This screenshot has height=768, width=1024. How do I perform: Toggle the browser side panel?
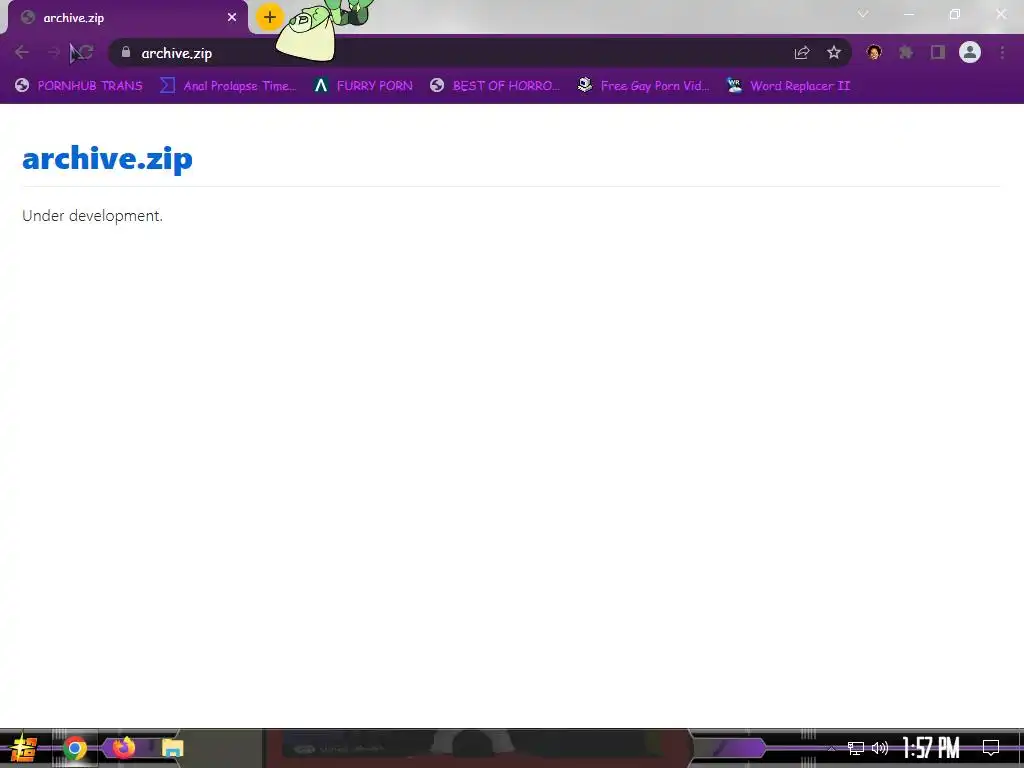pyautogui.click(x=938, y=52)
